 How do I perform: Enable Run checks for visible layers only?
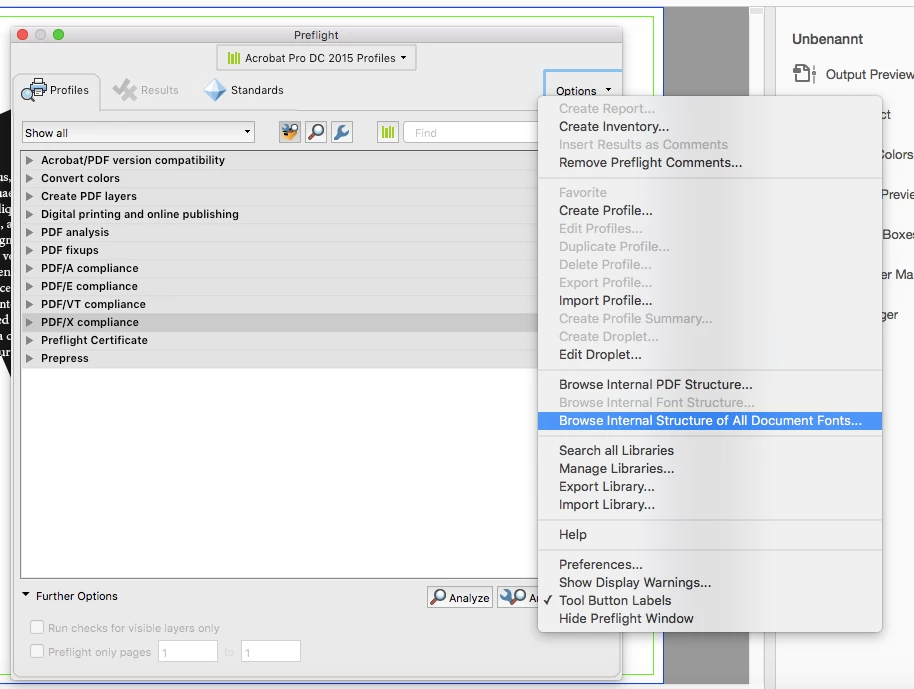37,627
